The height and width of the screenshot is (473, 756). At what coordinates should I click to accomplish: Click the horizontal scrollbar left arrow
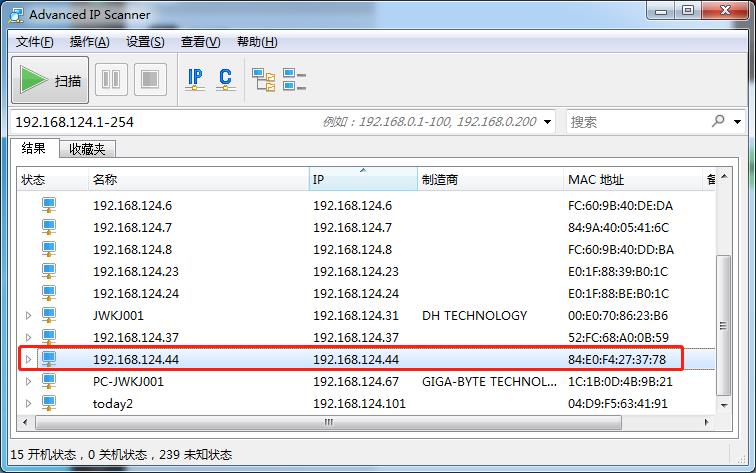pyautogui.click(x=26, y=422)
